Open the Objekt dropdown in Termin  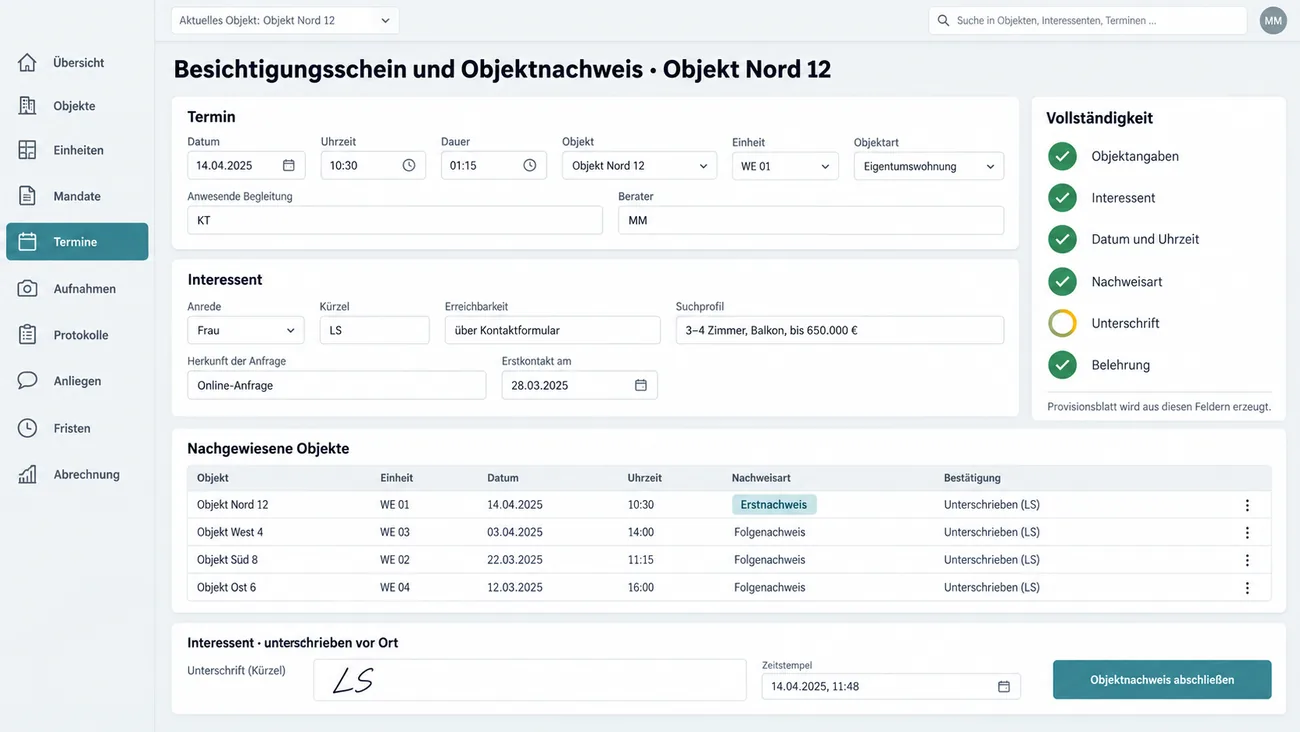tap(639, 165)
